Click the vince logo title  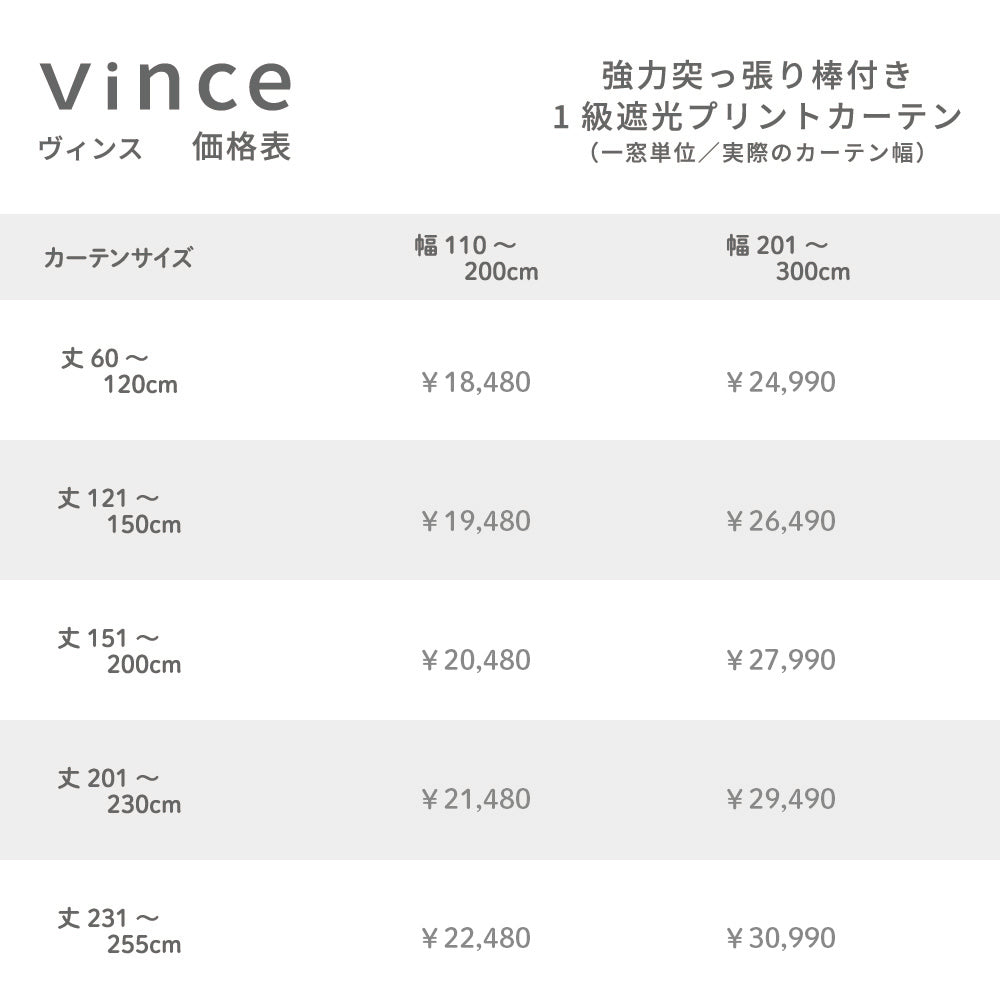tap(166, 86)
